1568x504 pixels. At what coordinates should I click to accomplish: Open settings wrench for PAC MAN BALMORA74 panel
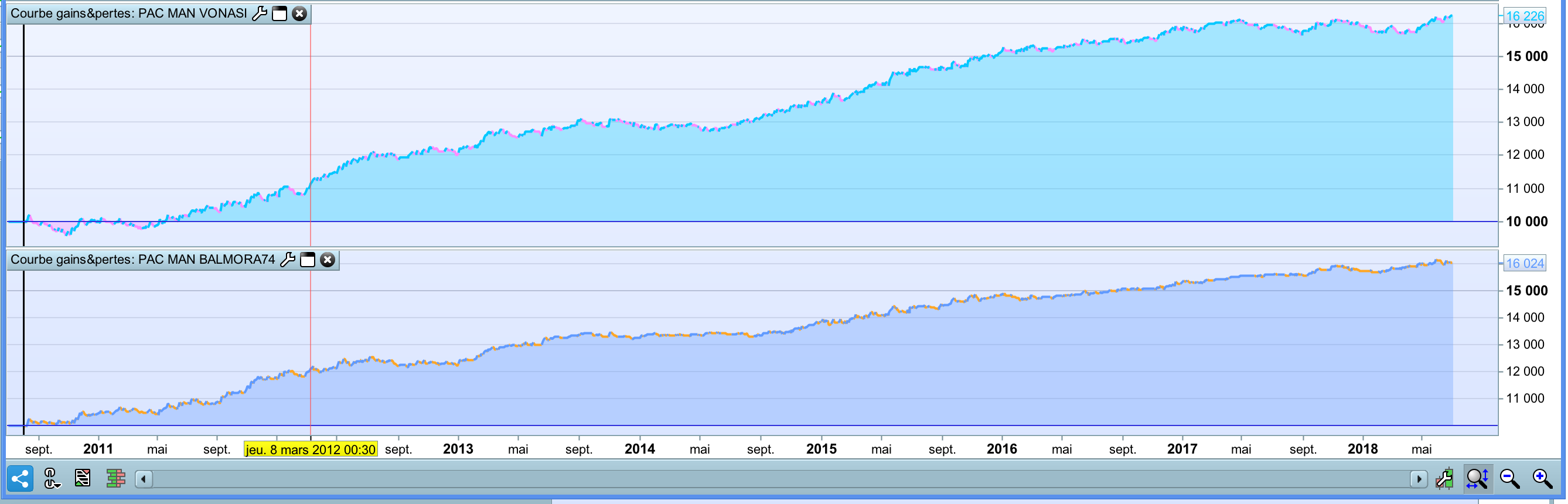pos(288,260)
